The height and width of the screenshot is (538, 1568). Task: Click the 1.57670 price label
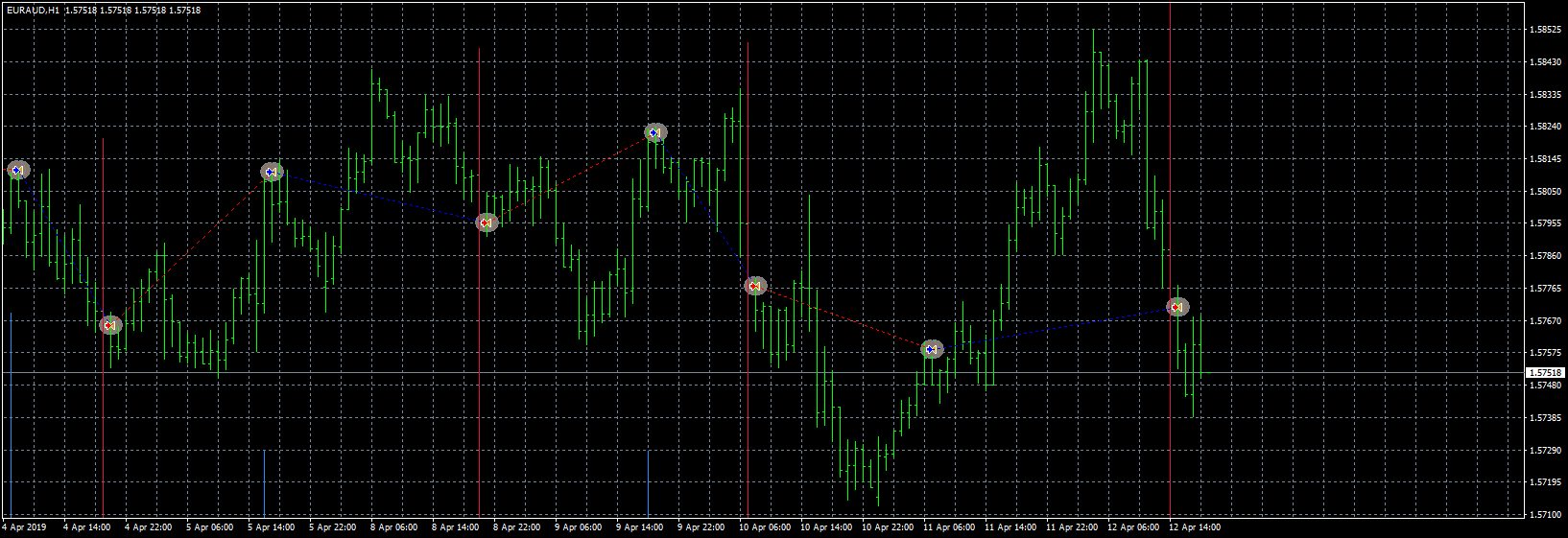click(1545, 321)
